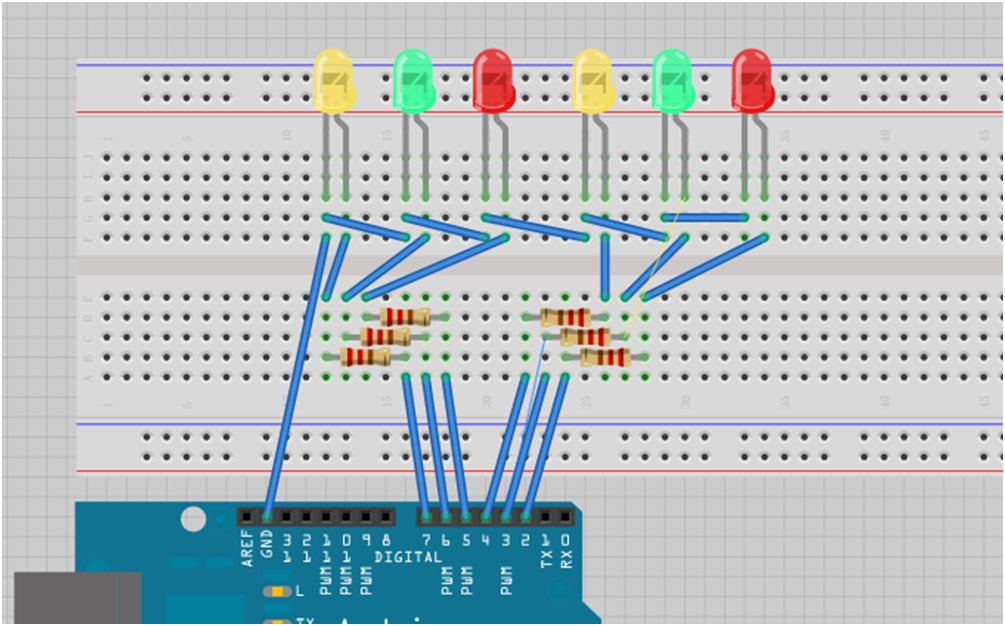Select the upper right-side resistor
This screenshot has height=626, width=1005.
click(x=565, y=317)
